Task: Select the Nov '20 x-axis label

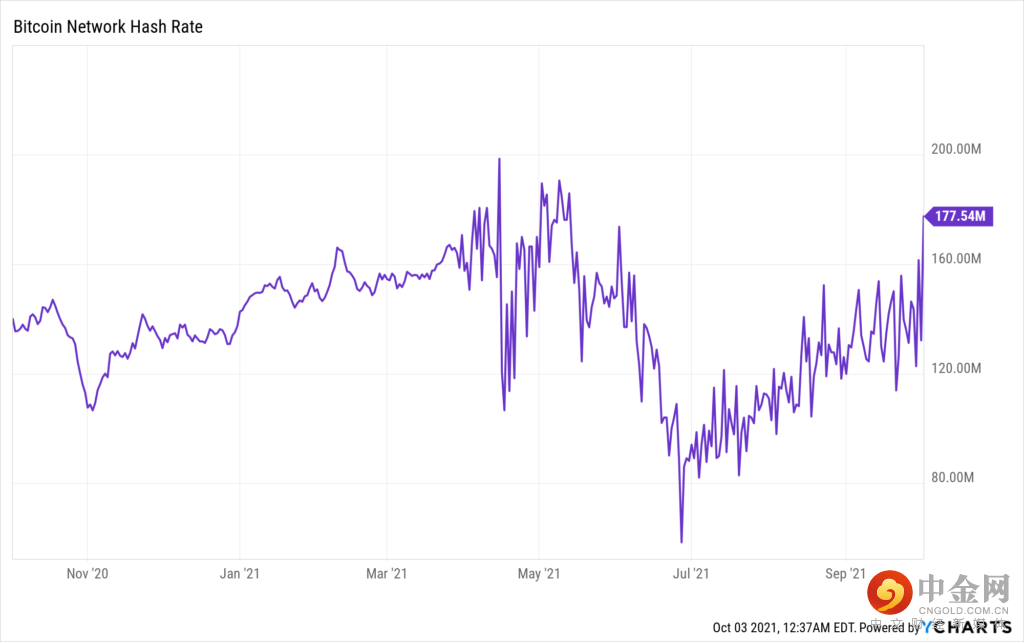Action: [x=87, y=573]
